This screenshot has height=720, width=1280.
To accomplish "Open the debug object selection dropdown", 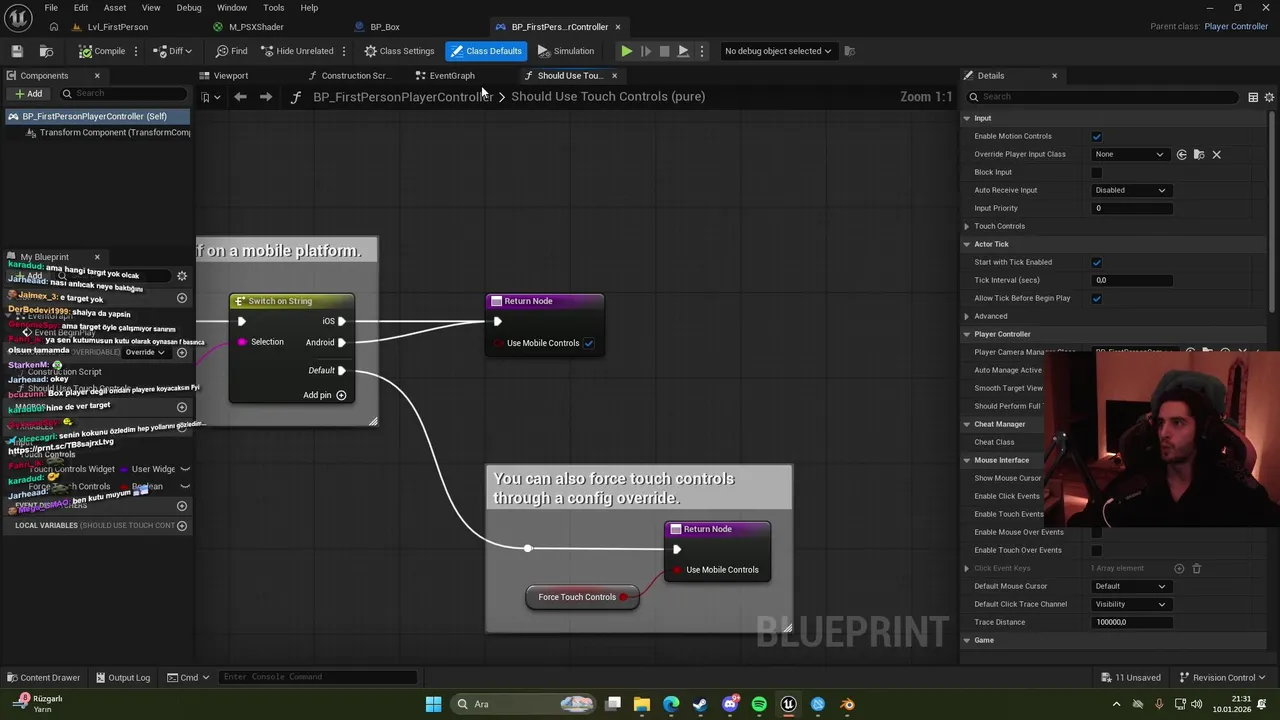I will 778,51.
